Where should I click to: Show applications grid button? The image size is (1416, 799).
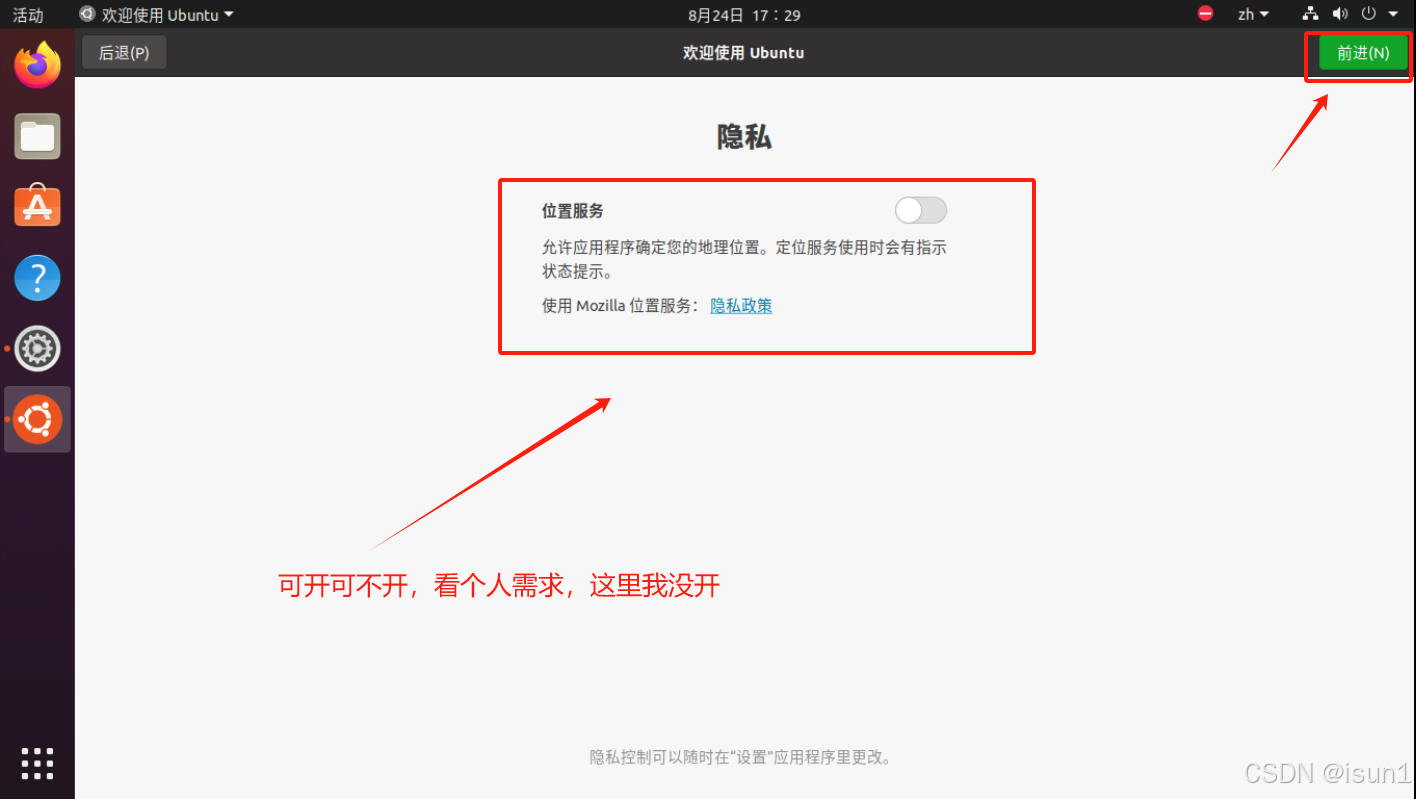click(x=37, y=763)
